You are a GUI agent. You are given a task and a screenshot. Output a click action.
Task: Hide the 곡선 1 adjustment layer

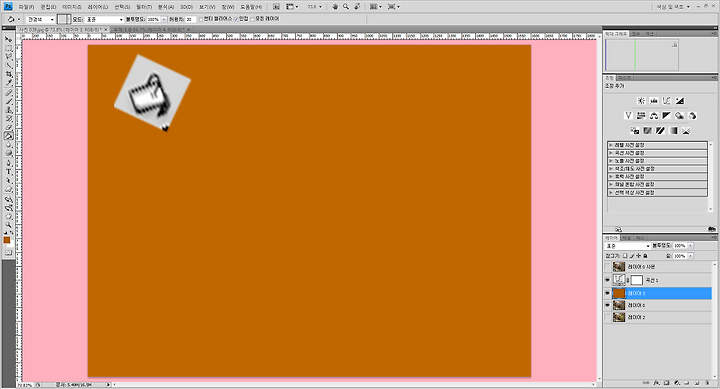(x=608, y=280)
